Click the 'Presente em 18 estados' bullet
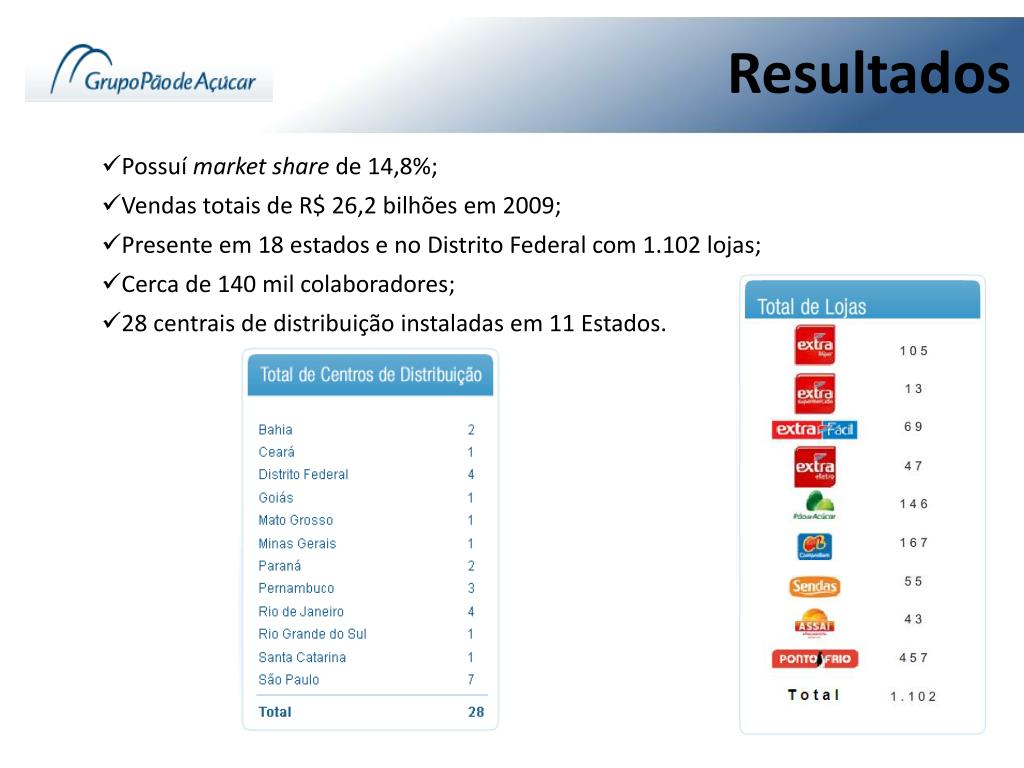The width and height of the screenshot is (1024, 768). pyautogui.click(x=432, y=244)
